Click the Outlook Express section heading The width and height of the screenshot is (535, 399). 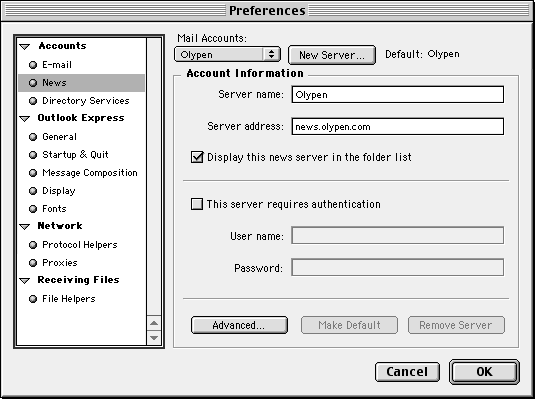81,118
